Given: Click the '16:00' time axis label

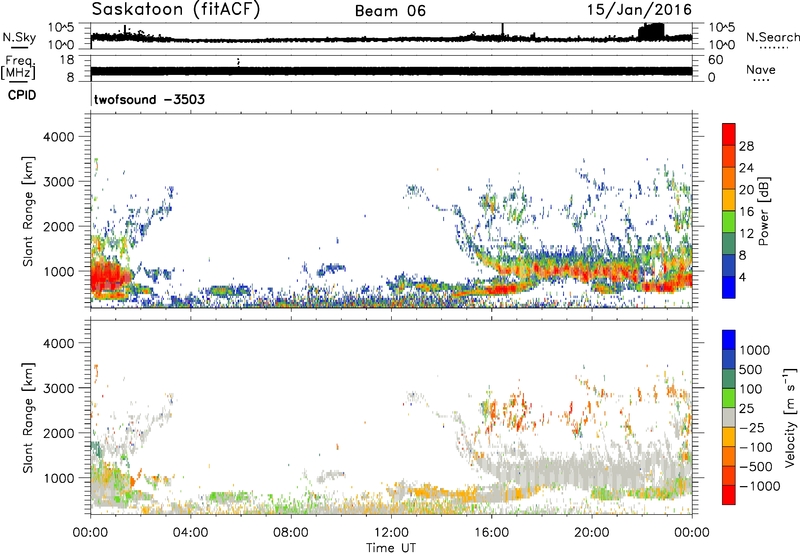Looking at the screenshot, I should coord(491,532).
